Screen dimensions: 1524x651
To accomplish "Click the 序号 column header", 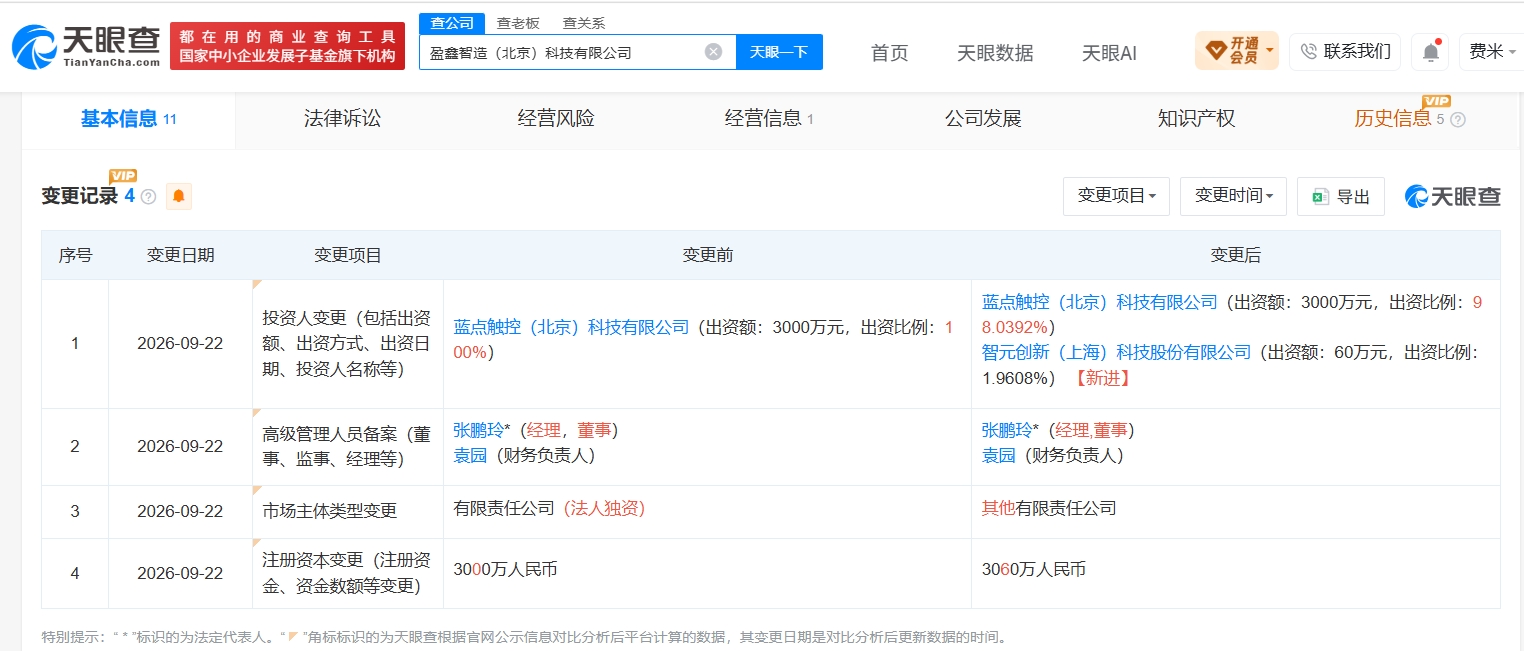I will 75,255.
